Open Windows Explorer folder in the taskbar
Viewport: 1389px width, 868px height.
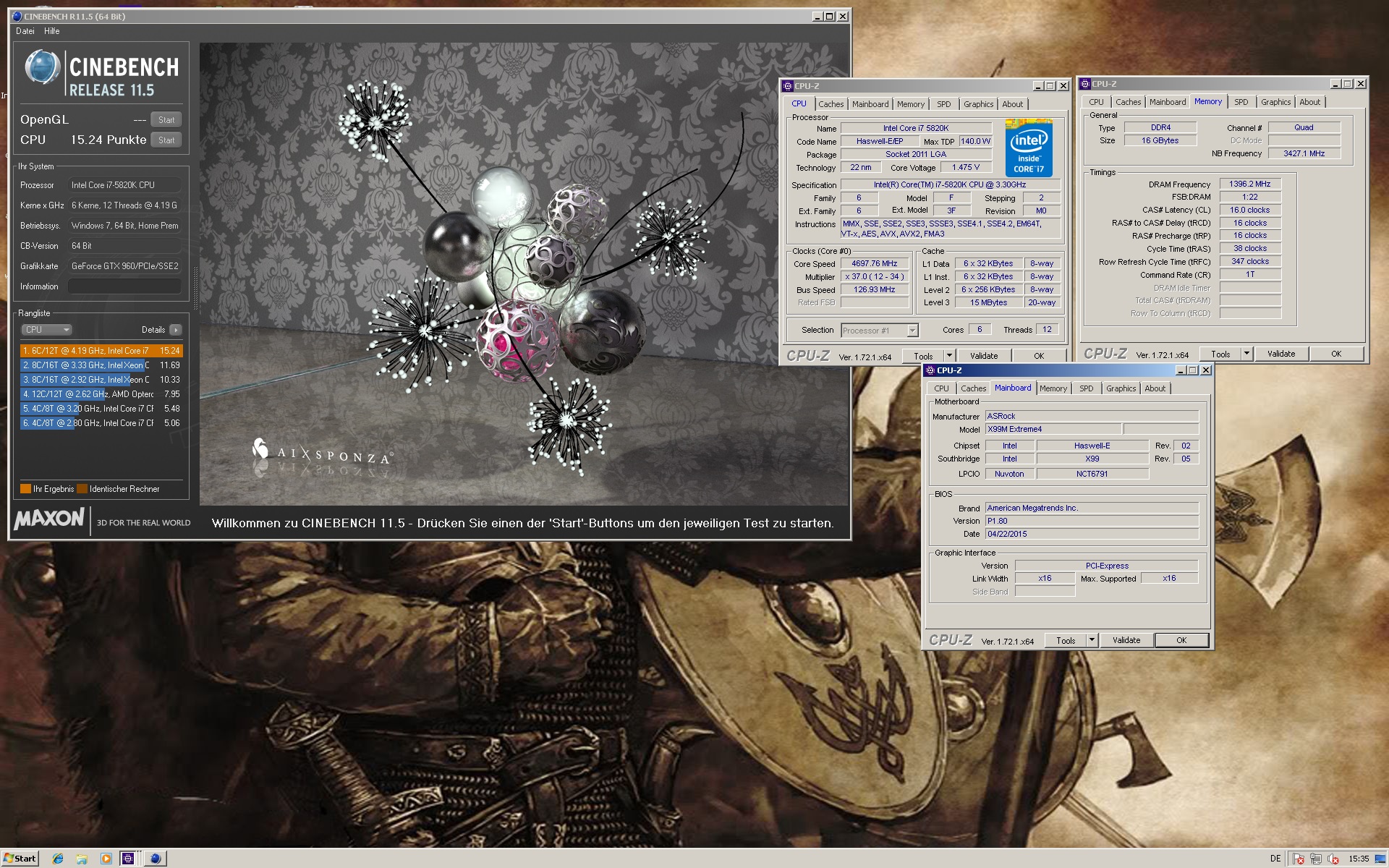(82, 859)
